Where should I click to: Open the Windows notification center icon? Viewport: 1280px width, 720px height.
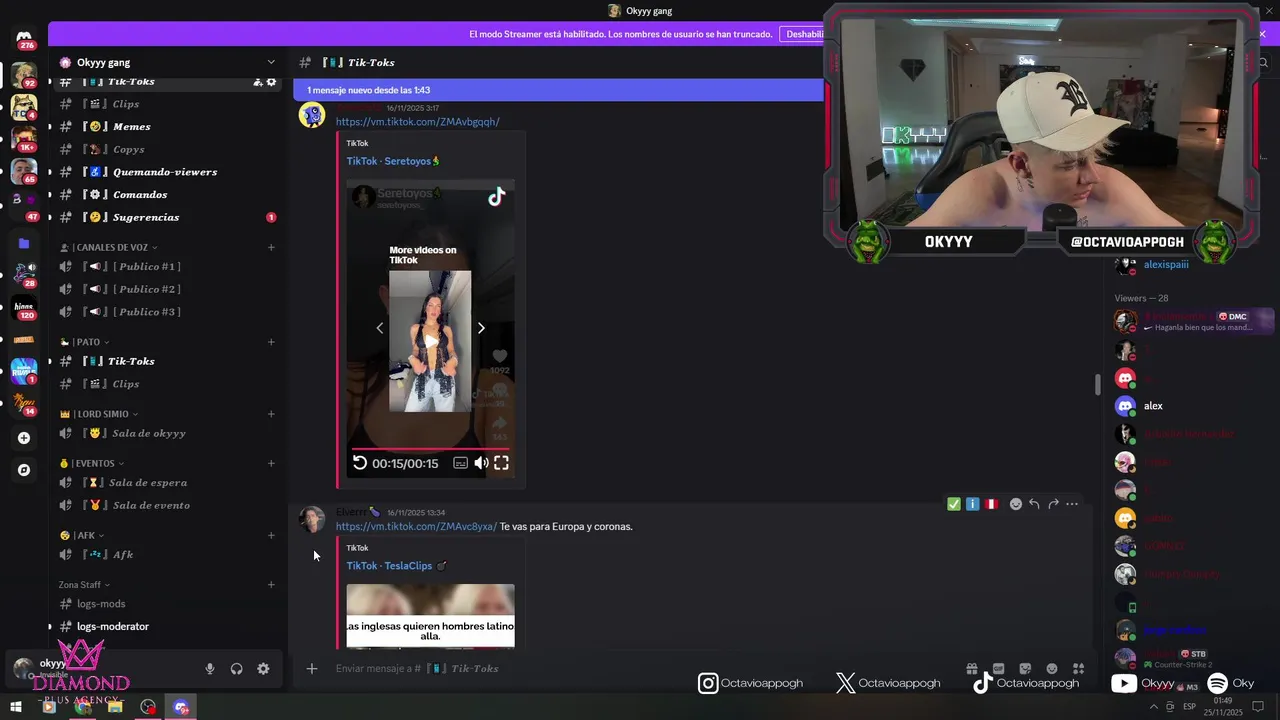[x=1259, y=707]
